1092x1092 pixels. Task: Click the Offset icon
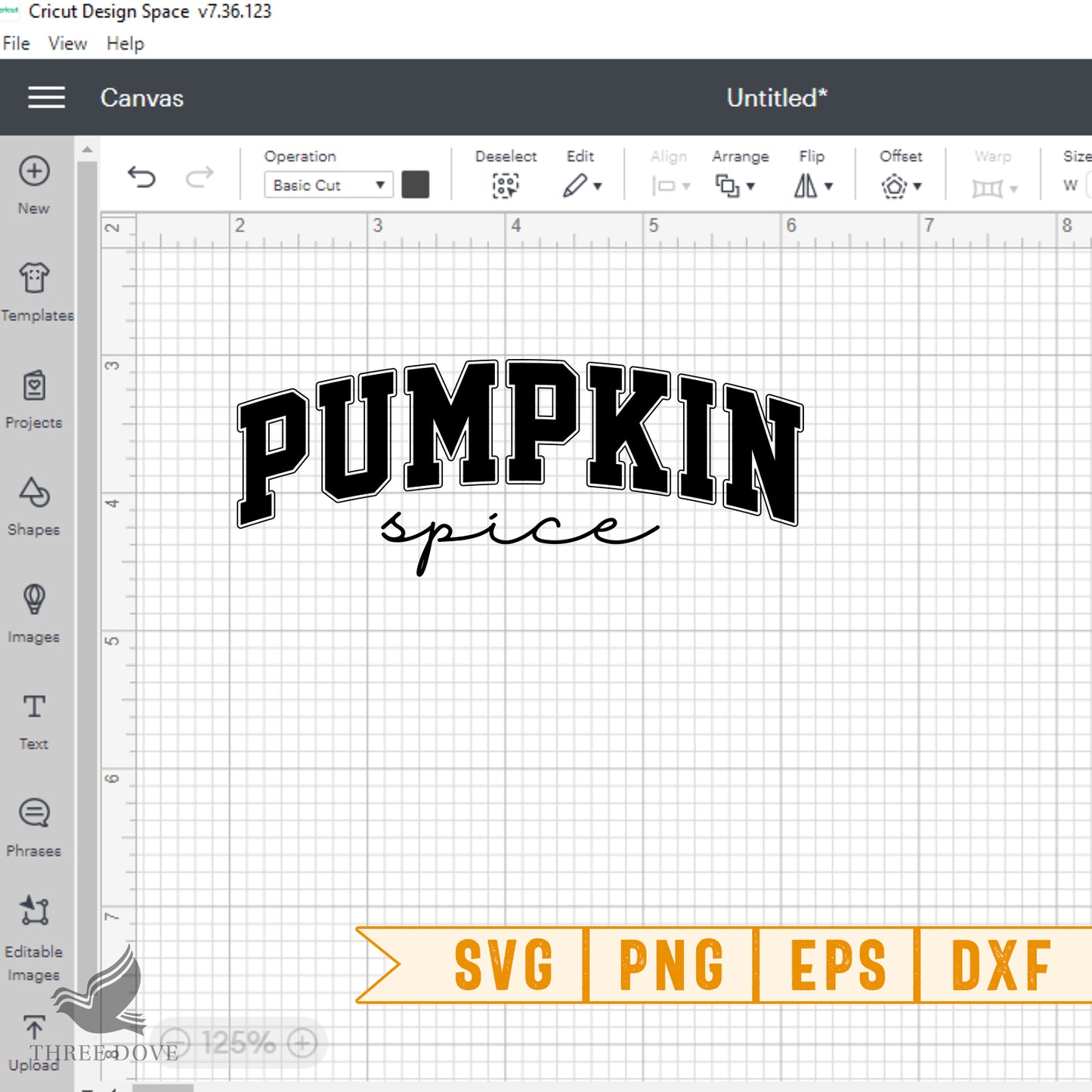894,186
